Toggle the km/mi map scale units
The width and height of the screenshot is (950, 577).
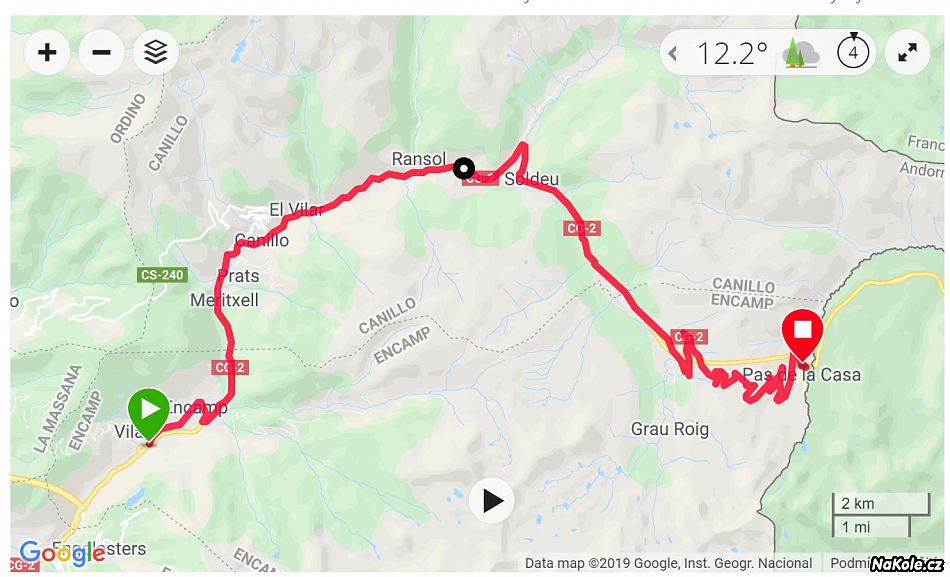tap(881, 515)
